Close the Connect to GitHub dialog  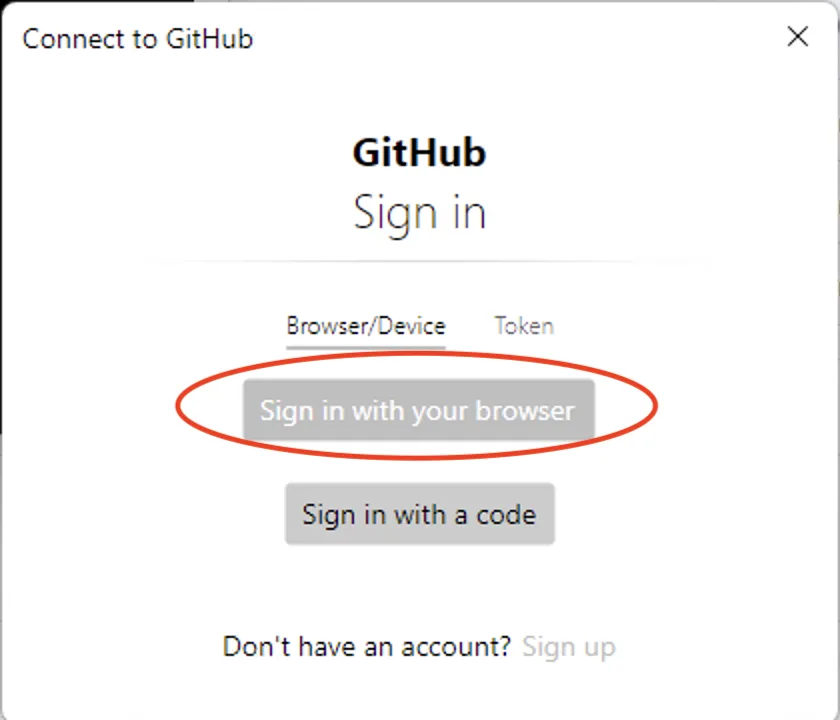(797, 38)
